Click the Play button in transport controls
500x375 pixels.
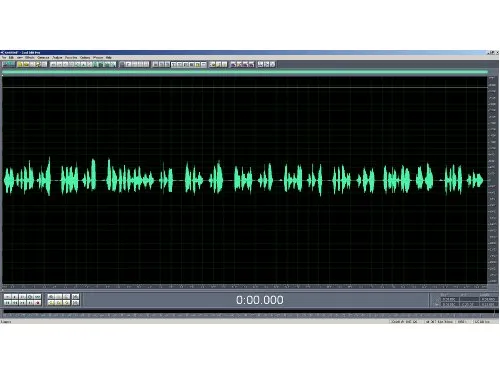click(x=15, y=297)
